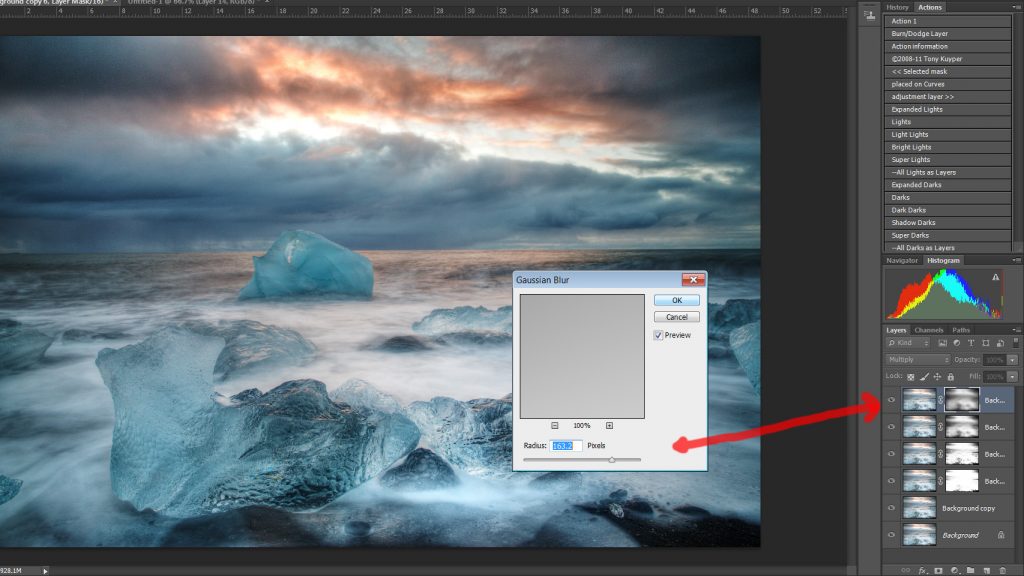Screen dimensions: 1024x576
Task: Filter layers by smart objects icon
Action: (1000, 343)
